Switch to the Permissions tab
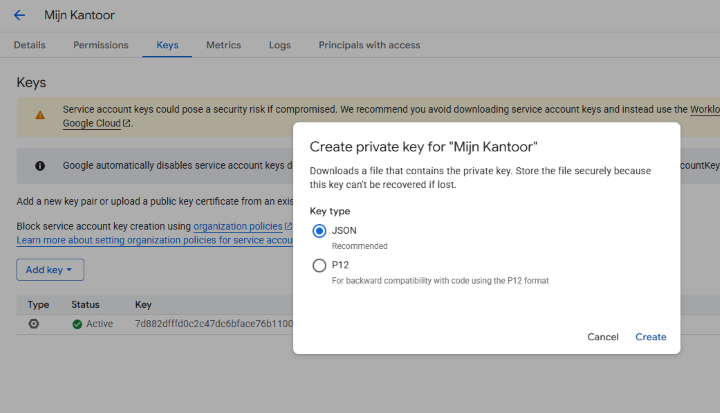Viewport: 720px width, 413px height. [x=101, y=45]
